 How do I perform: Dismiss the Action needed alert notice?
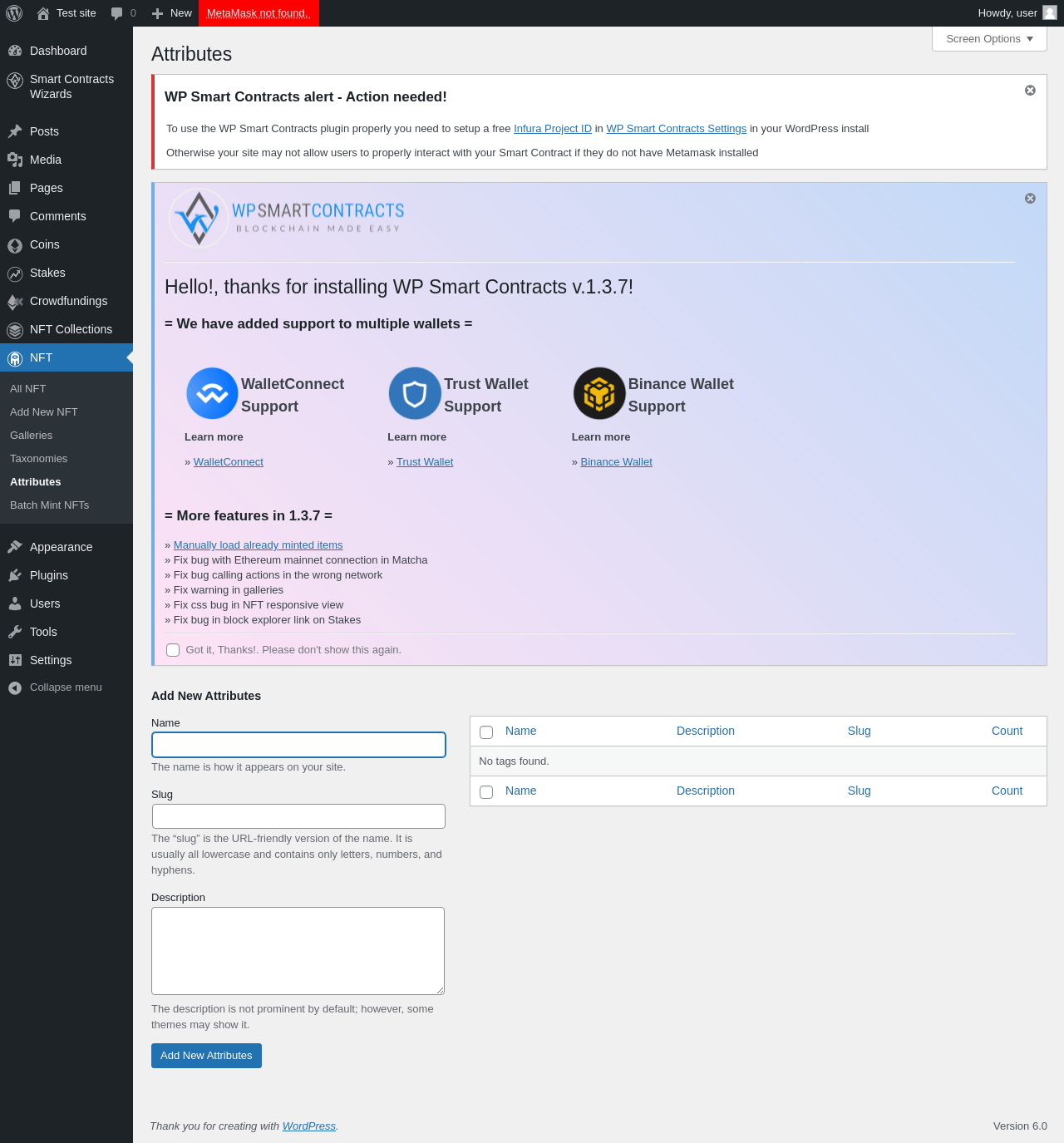coord(1030,90)
